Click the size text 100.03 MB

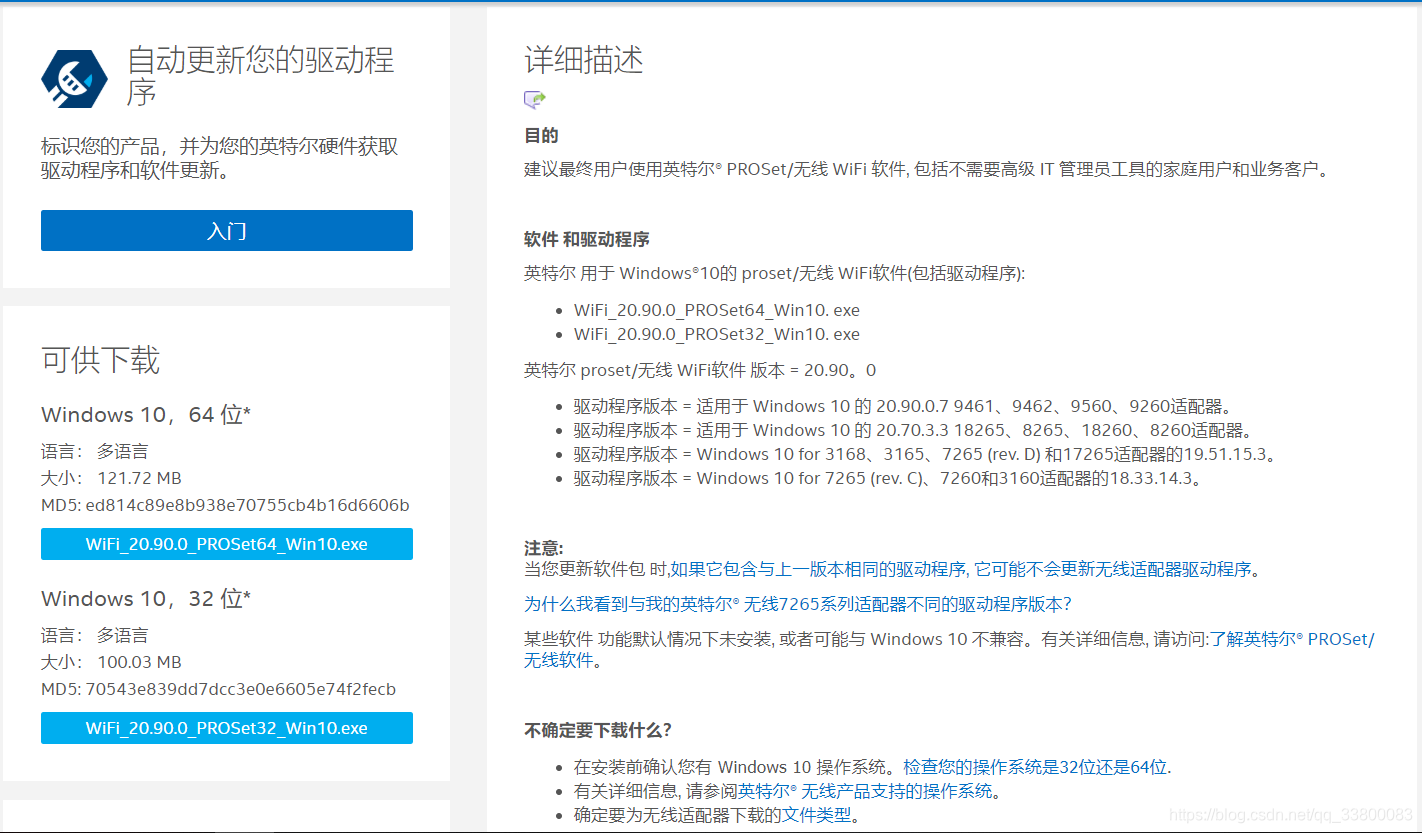pyautogui.click(x=139, y=662)
